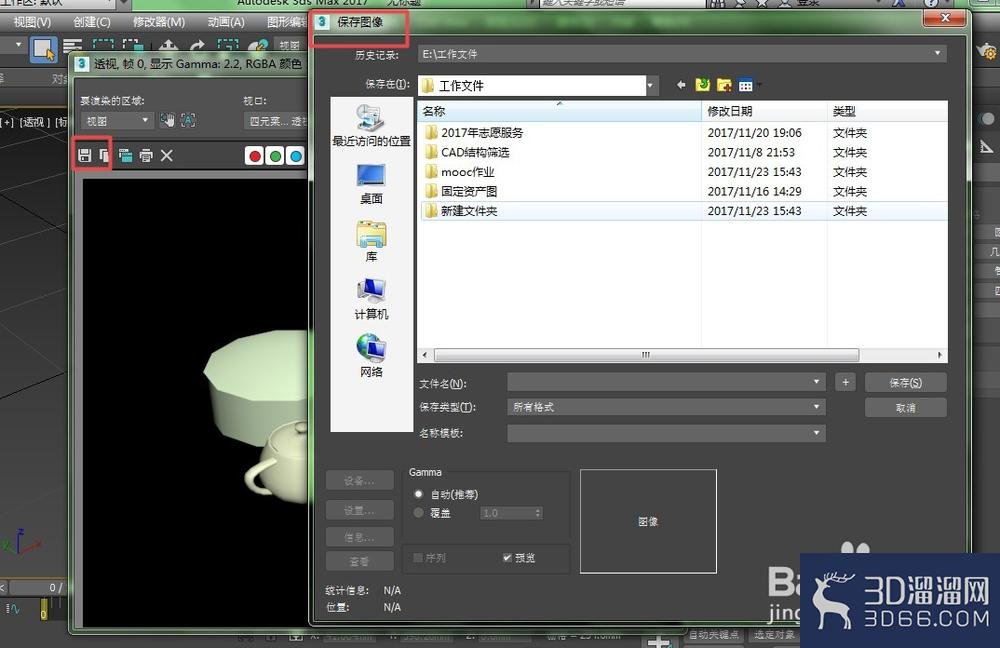Open the 视图(V) menu

[x=32, y=22]
